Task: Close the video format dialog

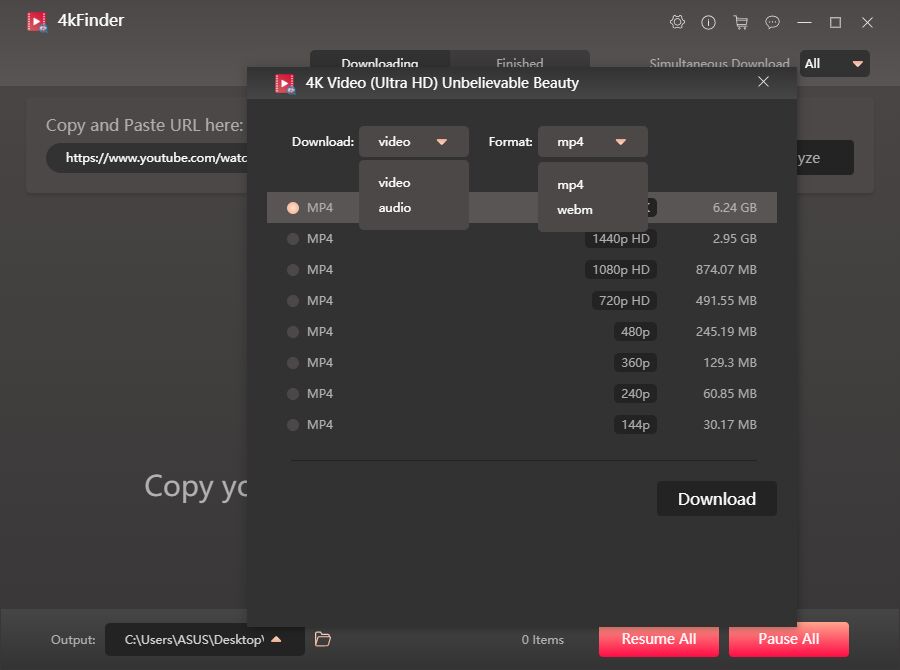Action: point(763,82)
